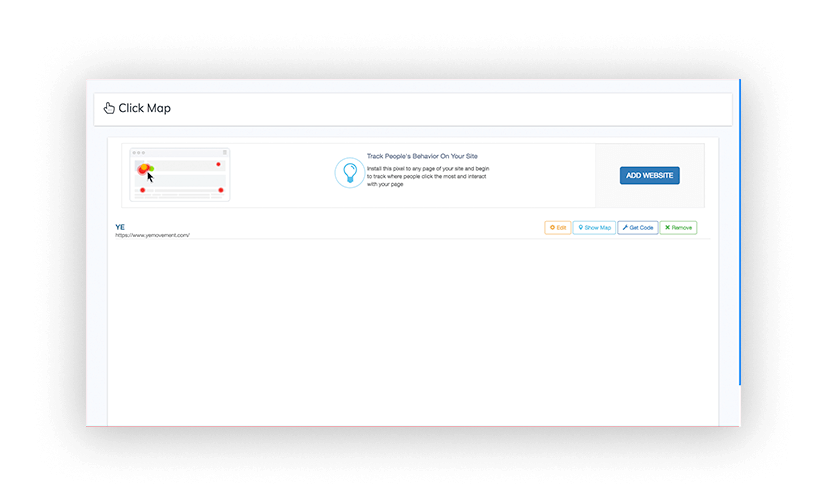Click the lightbulb icon in the banner
Screen dimensions: 831x489
(349, 173)
